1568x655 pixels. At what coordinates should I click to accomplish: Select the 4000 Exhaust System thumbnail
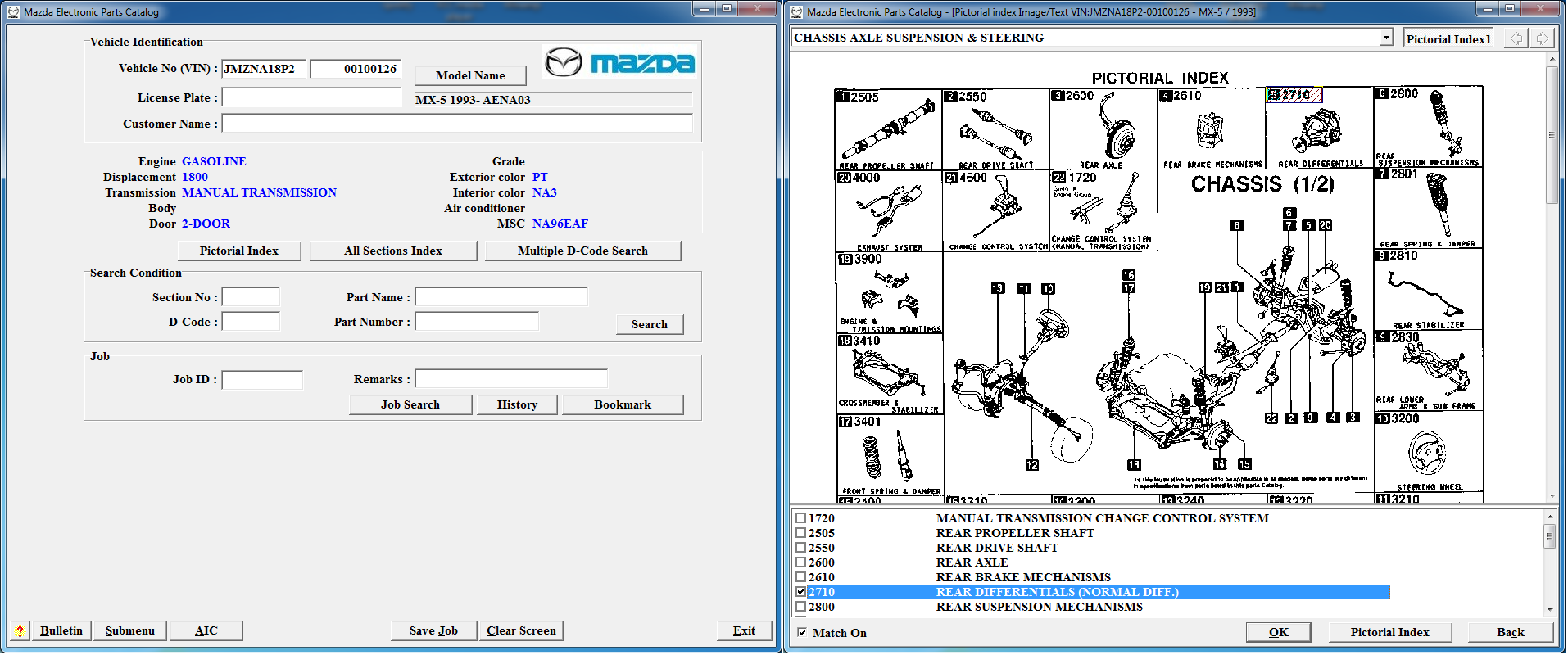pyautogui.click(x=889, y=210)
